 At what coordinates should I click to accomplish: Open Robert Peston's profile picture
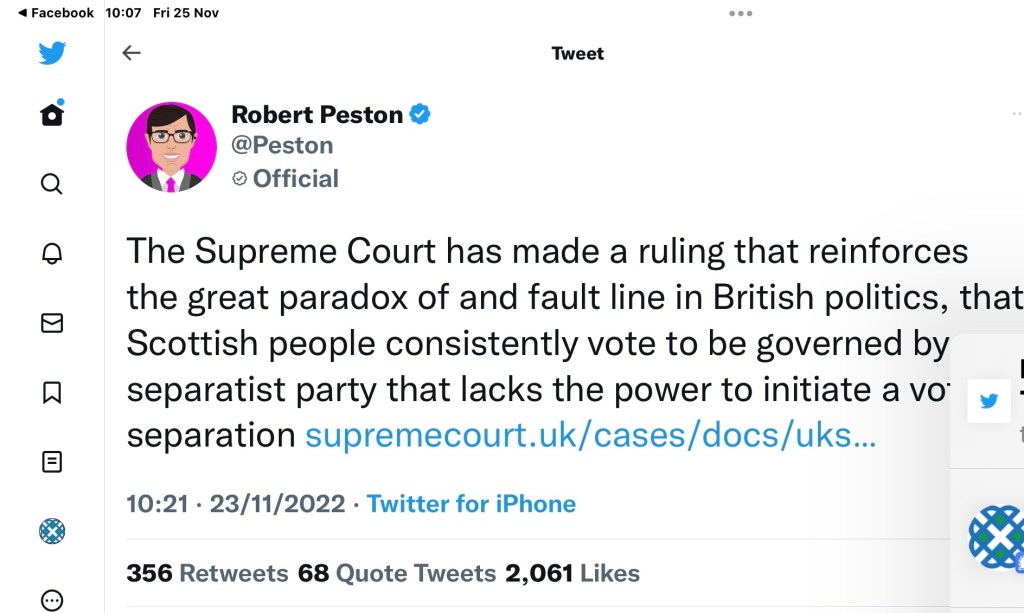(x=171, y=146)
